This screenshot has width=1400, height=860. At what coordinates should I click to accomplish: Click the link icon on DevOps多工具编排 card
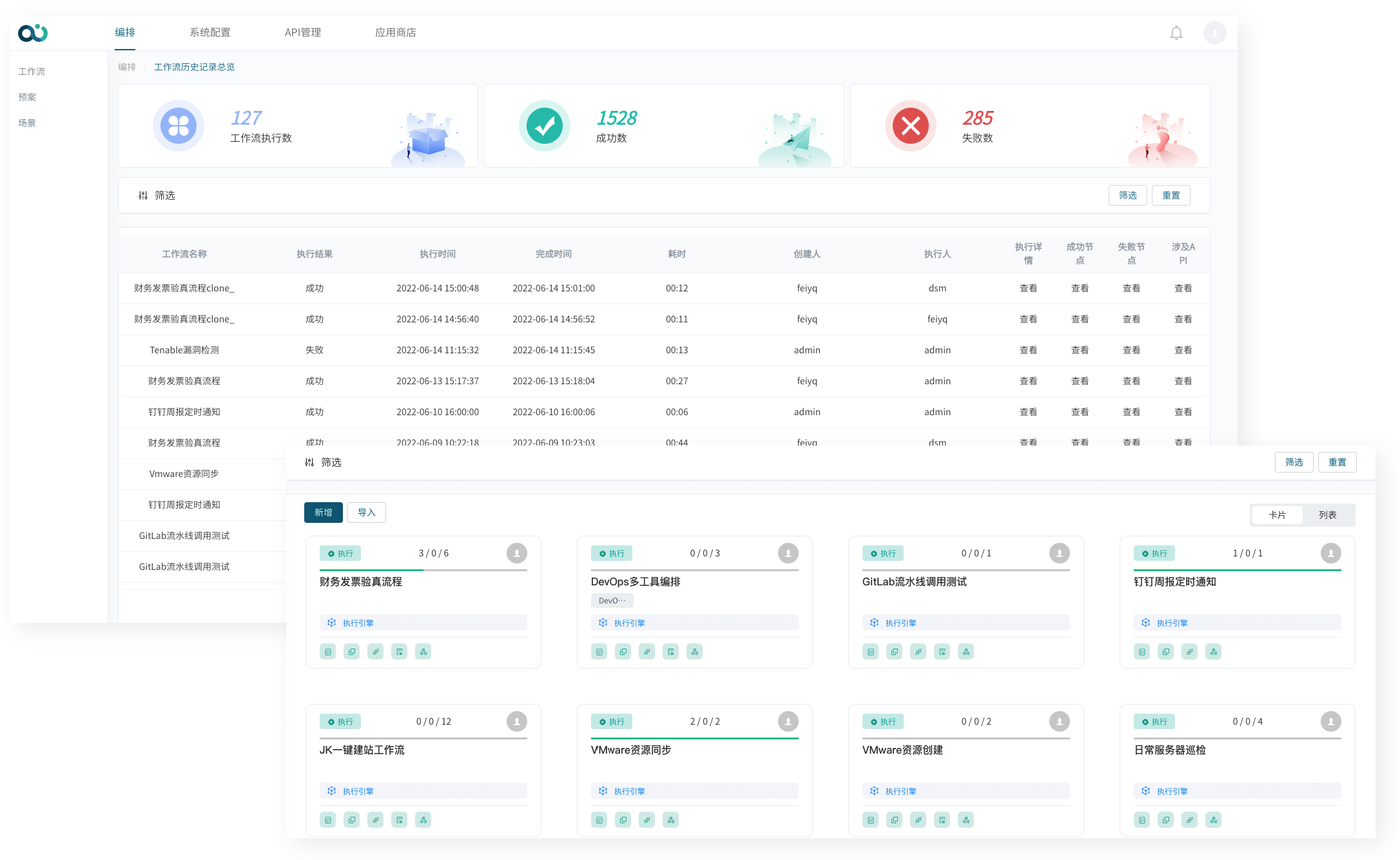click(x=647, y=652)
